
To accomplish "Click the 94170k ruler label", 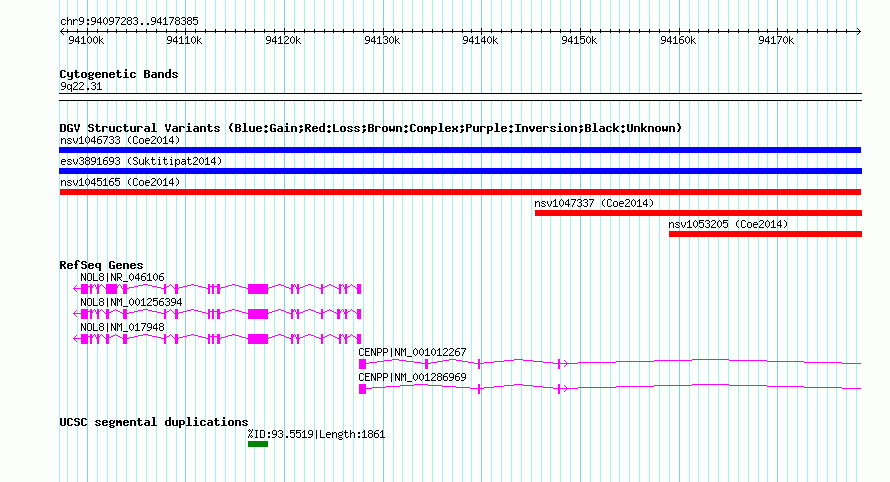I will (776, 40).
